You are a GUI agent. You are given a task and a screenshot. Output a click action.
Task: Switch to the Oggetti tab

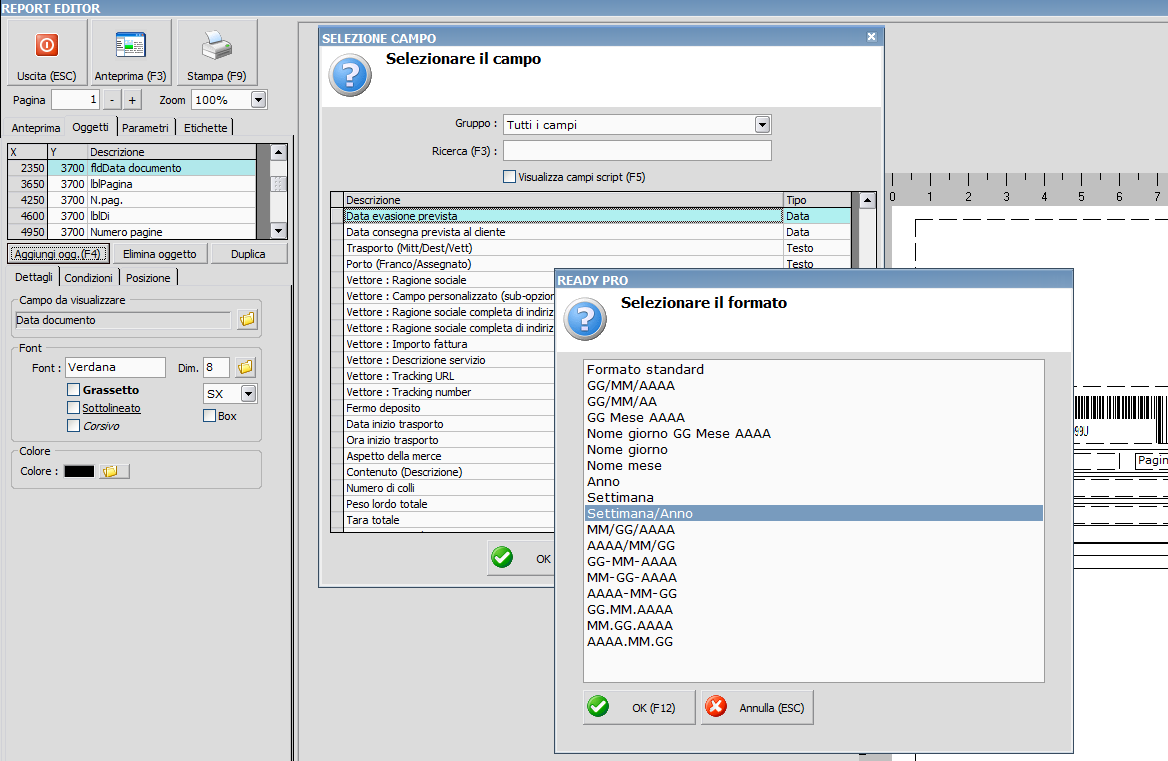point(90,127)
